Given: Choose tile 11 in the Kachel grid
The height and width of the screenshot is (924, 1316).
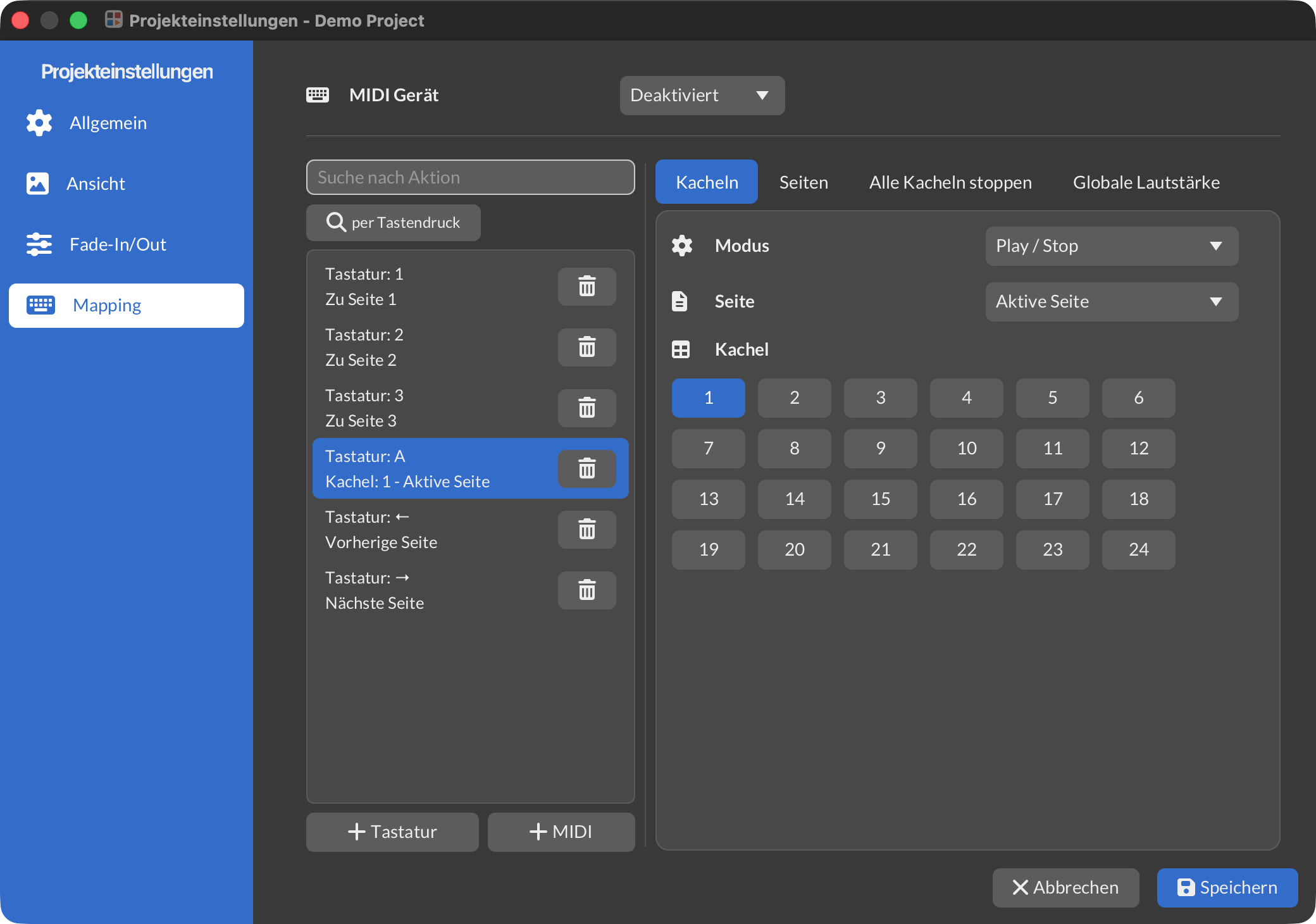Looking at the screenshot, I should coord(1053,449).
